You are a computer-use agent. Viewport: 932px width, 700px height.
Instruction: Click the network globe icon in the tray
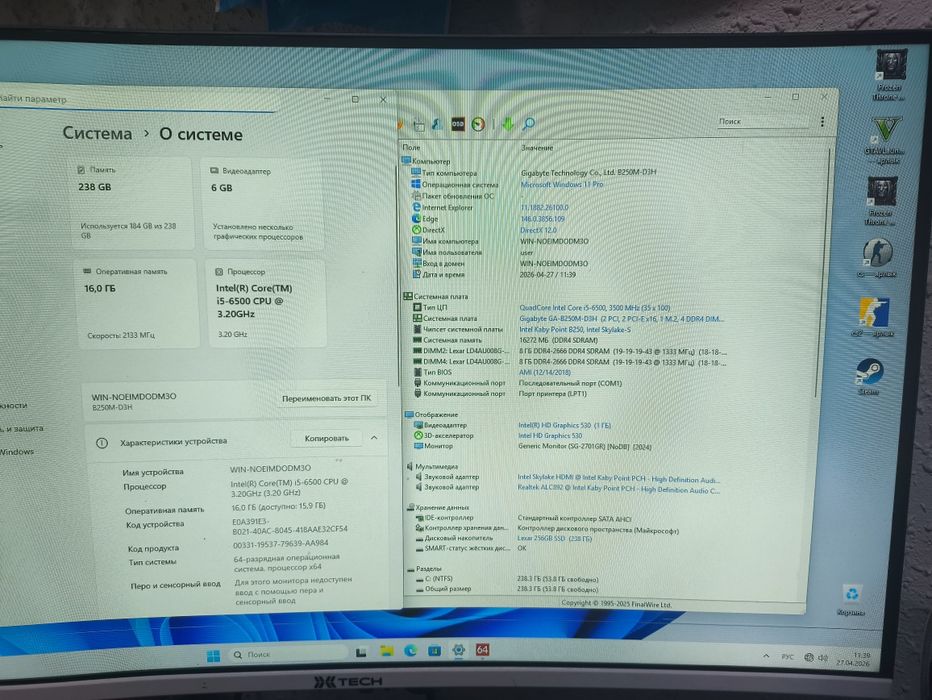(808, 657)
